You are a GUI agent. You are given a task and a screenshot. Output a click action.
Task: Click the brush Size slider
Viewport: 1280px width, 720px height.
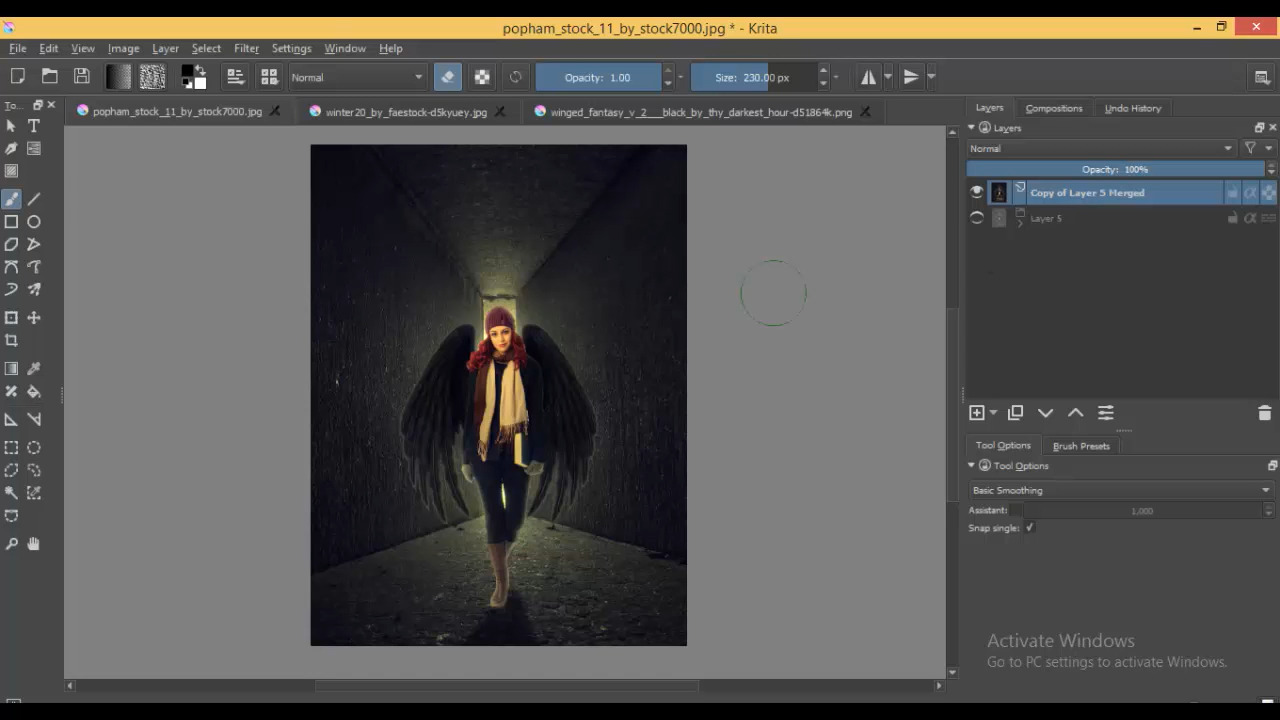click(x=752, y=77)
